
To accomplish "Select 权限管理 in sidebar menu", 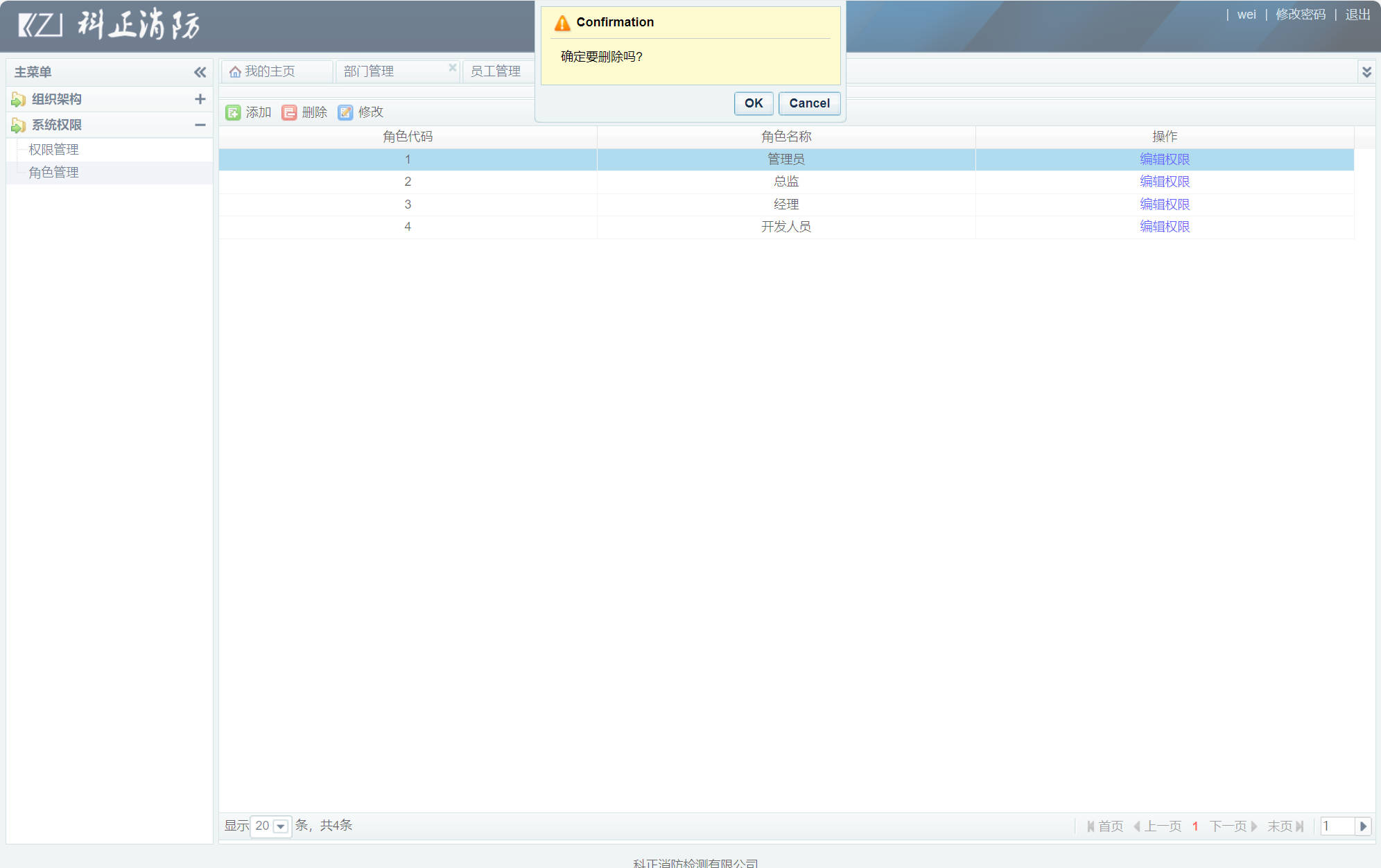I will (53, 150).
